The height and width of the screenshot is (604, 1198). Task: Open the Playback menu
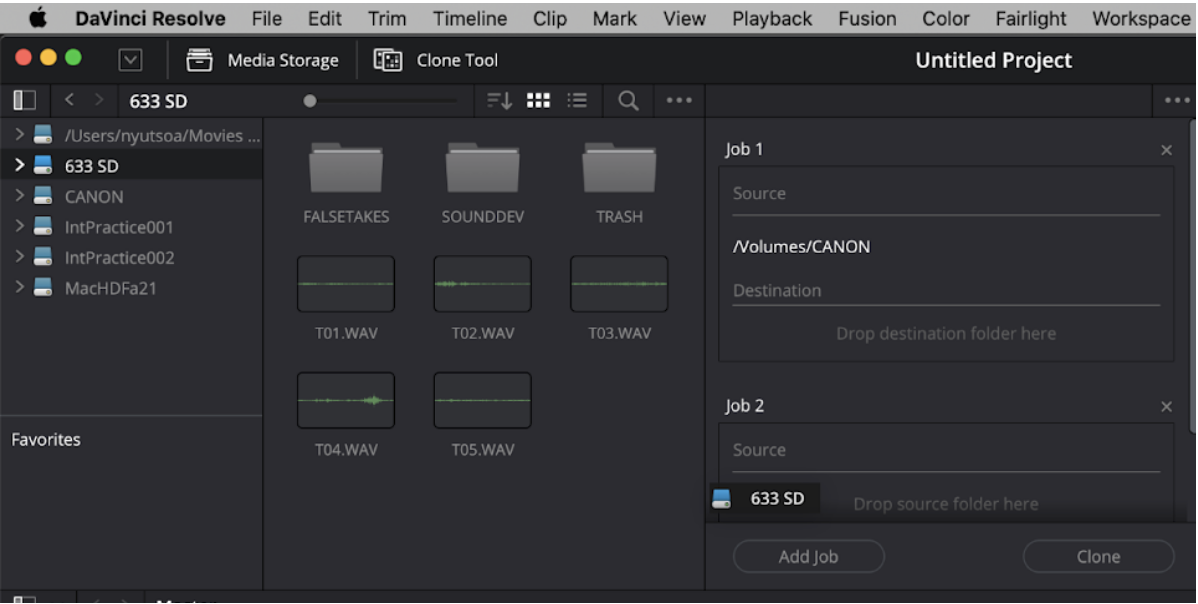771,17
